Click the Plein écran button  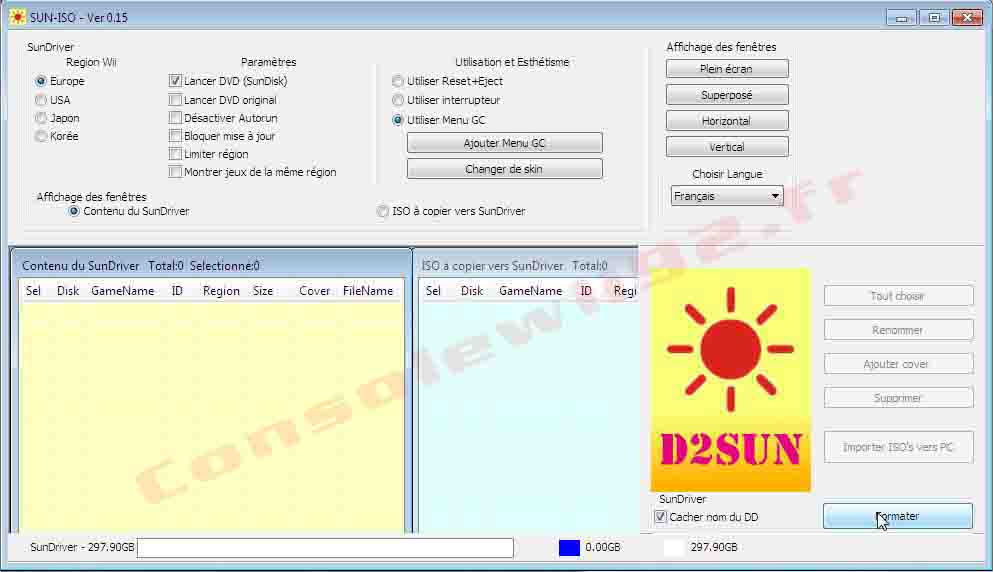pyautogui.click(x=727, y=69)
